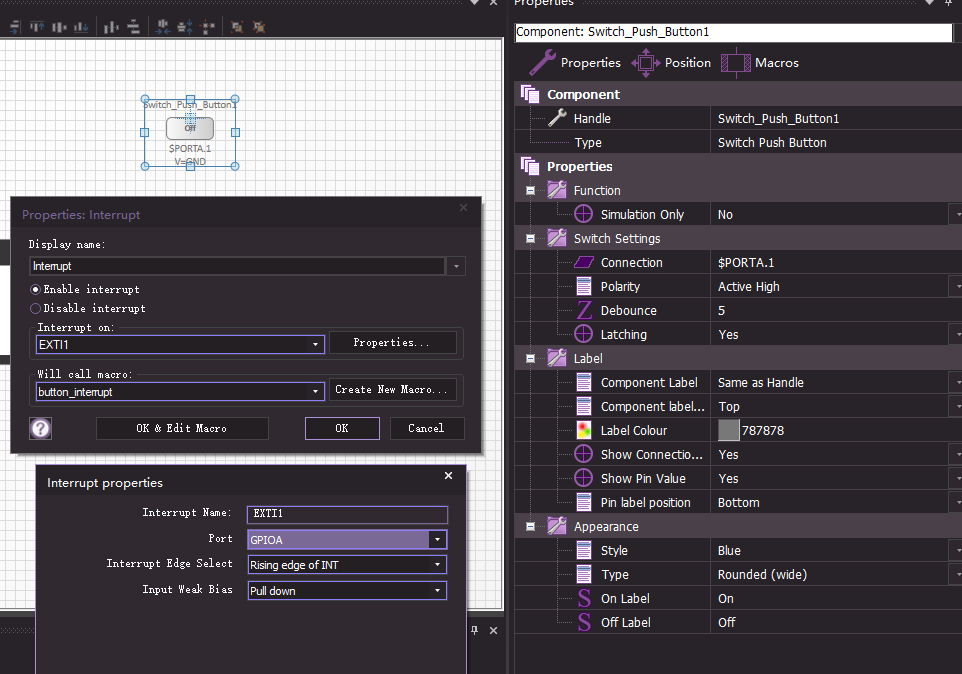Open the Port GPIOA dropdown
Viewport: 962px width, 674px height.
(437, 540)
